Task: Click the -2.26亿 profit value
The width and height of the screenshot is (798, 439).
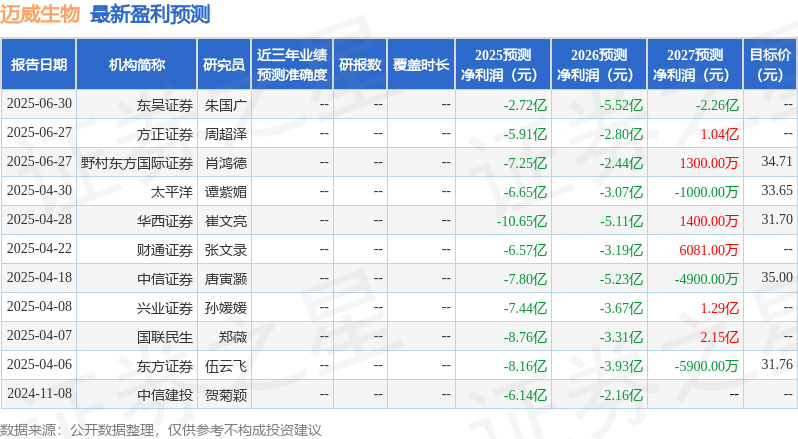Action: click(717, 105)
